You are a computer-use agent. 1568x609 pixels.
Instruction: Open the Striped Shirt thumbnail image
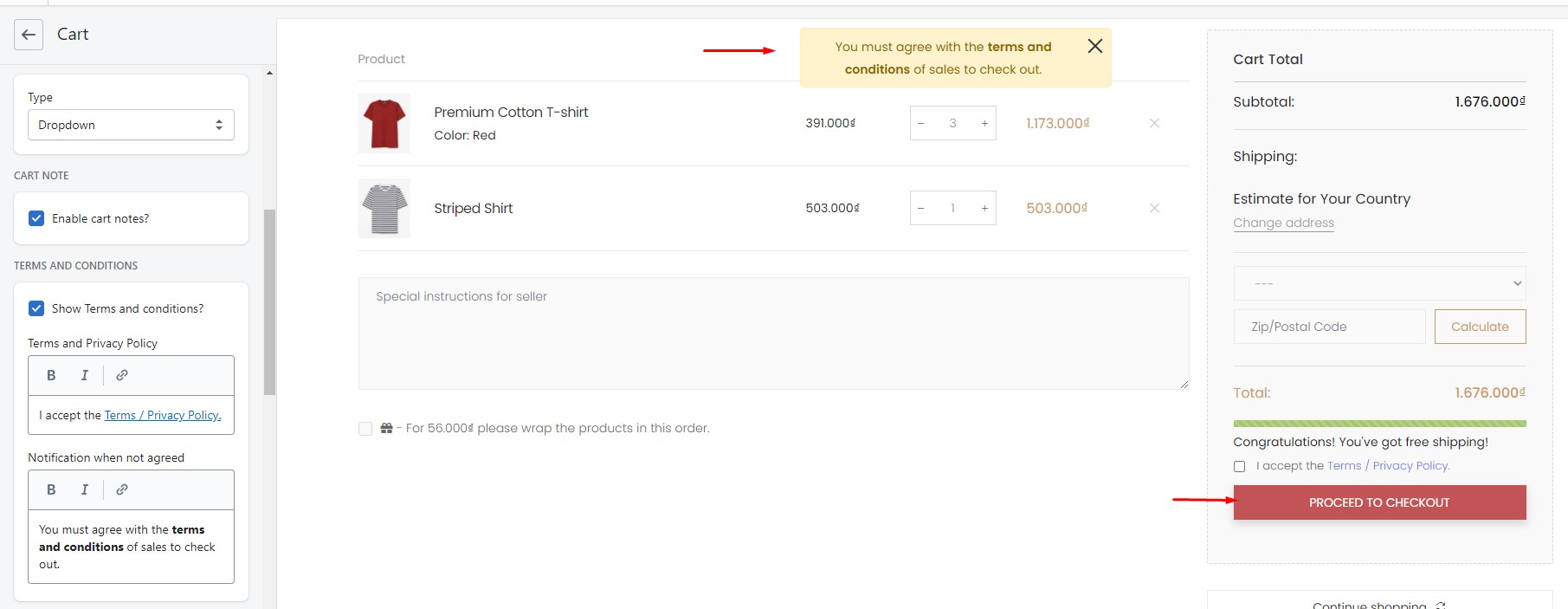pos(384,208)
